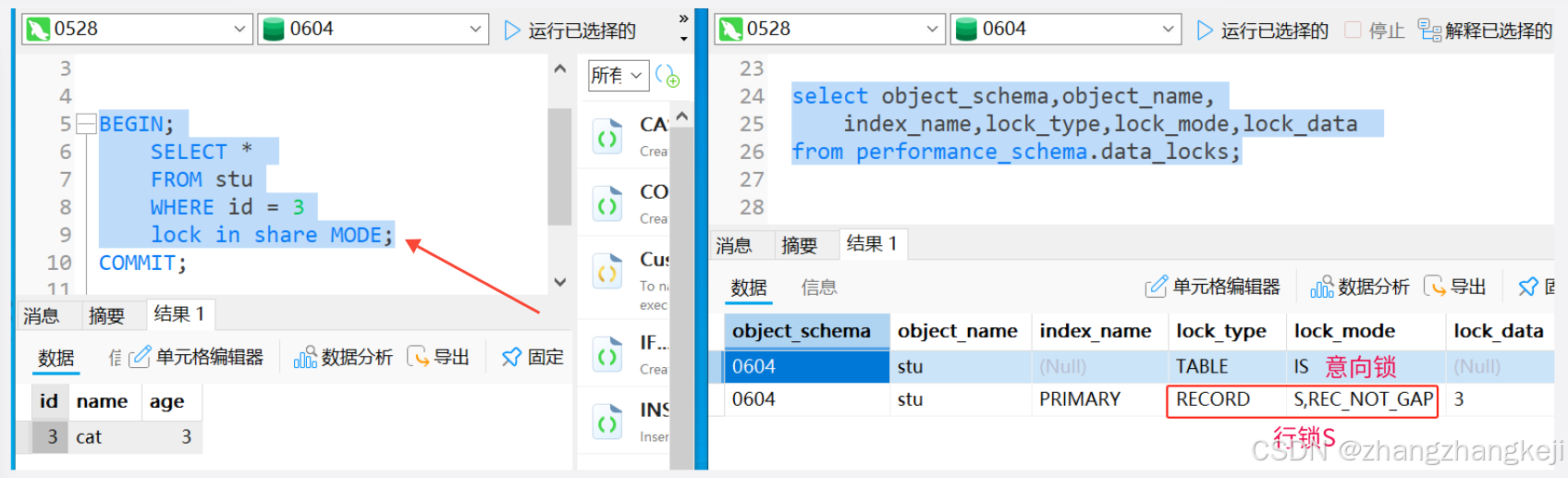Screen dimensions: 1568x478
Task: Select the TABLE lock_type cell
Action: (x=1227, y=367)
